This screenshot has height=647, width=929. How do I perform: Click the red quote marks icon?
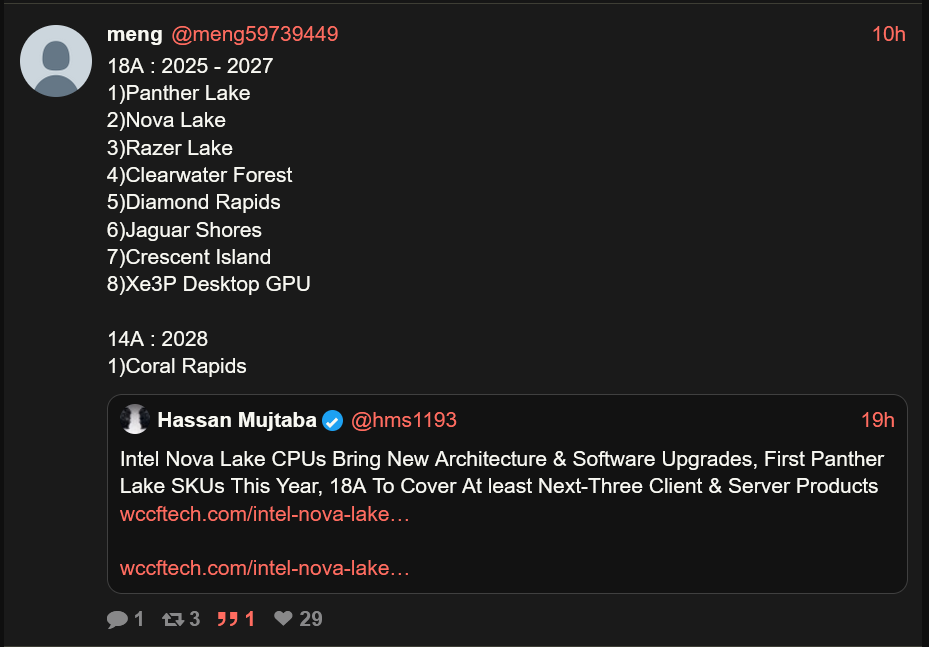pos(227,619)
